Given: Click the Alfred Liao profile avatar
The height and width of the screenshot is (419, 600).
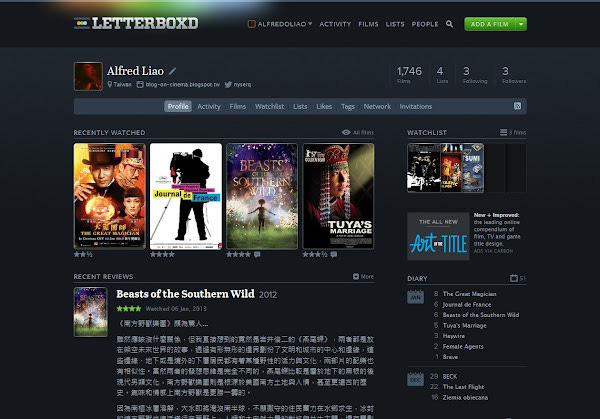Looking at the screenshot, I should tap(88, 76).
